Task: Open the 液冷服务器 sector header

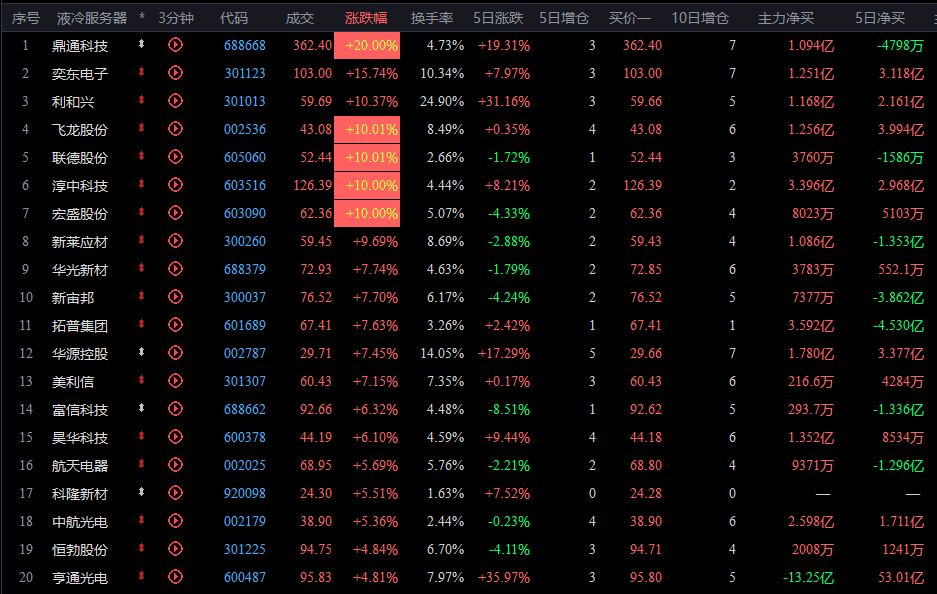Action: click(92, 19)
